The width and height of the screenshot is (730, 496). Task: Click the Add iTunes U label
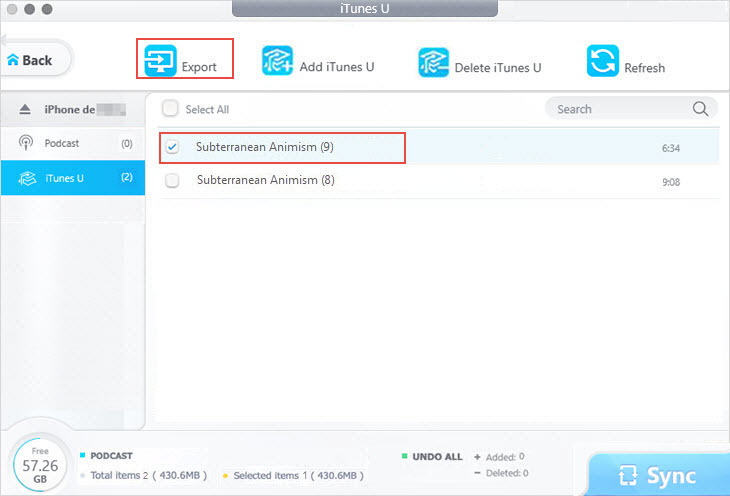coord(337,67)
